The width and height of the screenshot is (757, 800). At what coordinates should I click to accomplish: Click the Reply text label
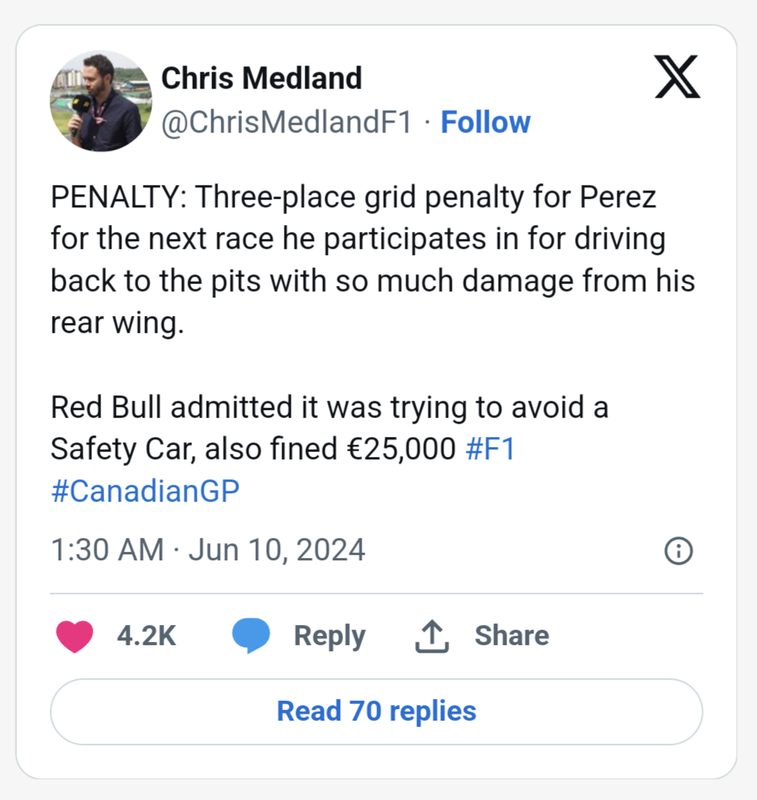pyautogui.click(x=329, y=636)
